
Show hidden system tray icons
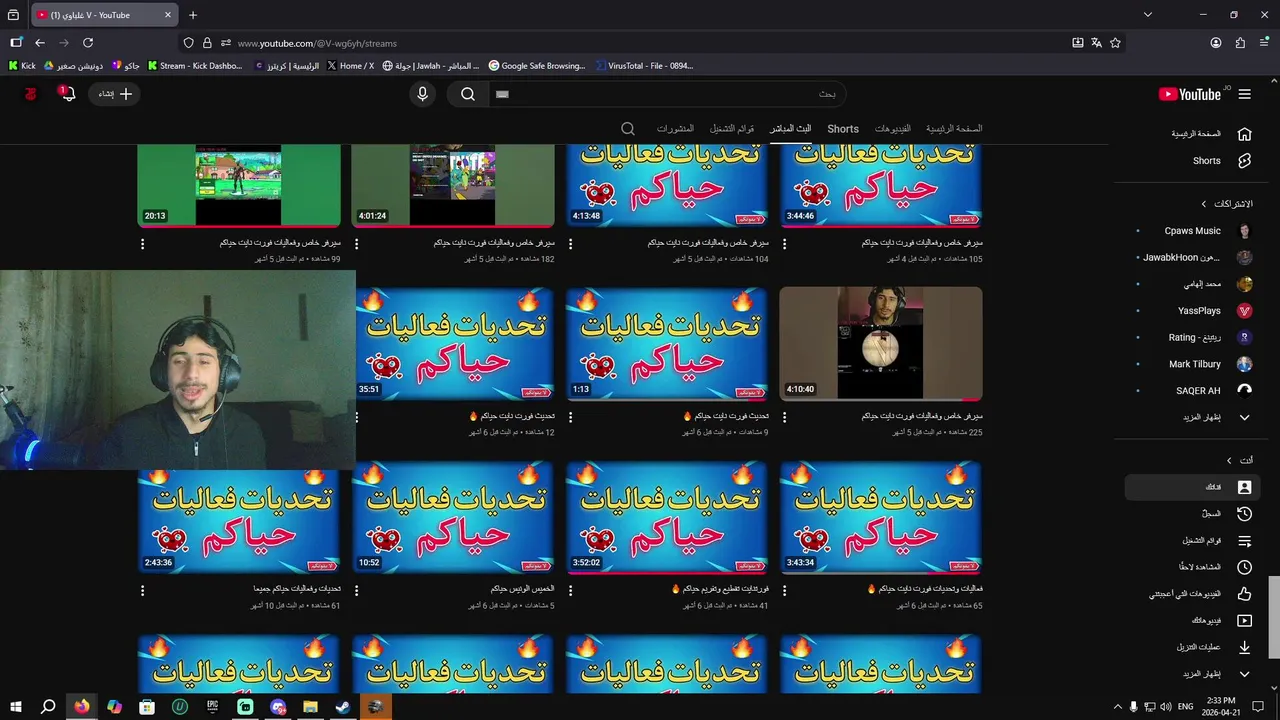pos(1118,707)
